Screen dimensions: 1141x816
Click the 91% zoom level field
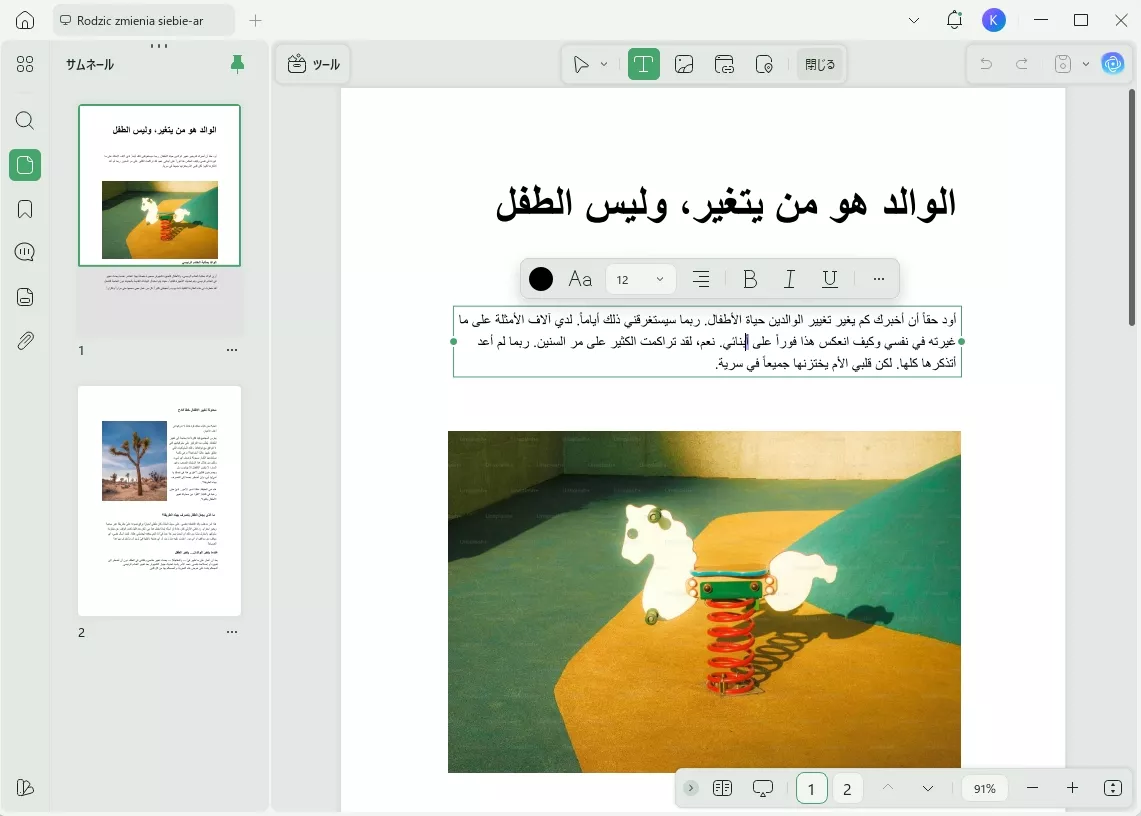[985, 788]
